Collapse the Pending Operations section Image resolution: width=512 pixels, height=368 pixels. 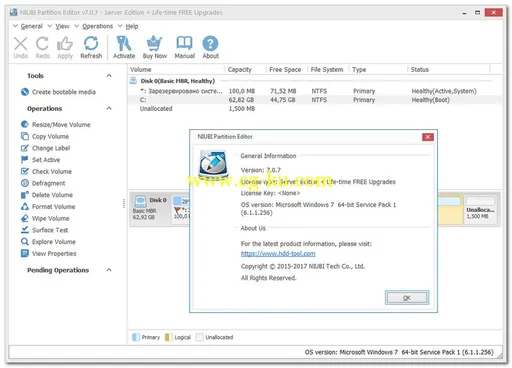[109, 270]
